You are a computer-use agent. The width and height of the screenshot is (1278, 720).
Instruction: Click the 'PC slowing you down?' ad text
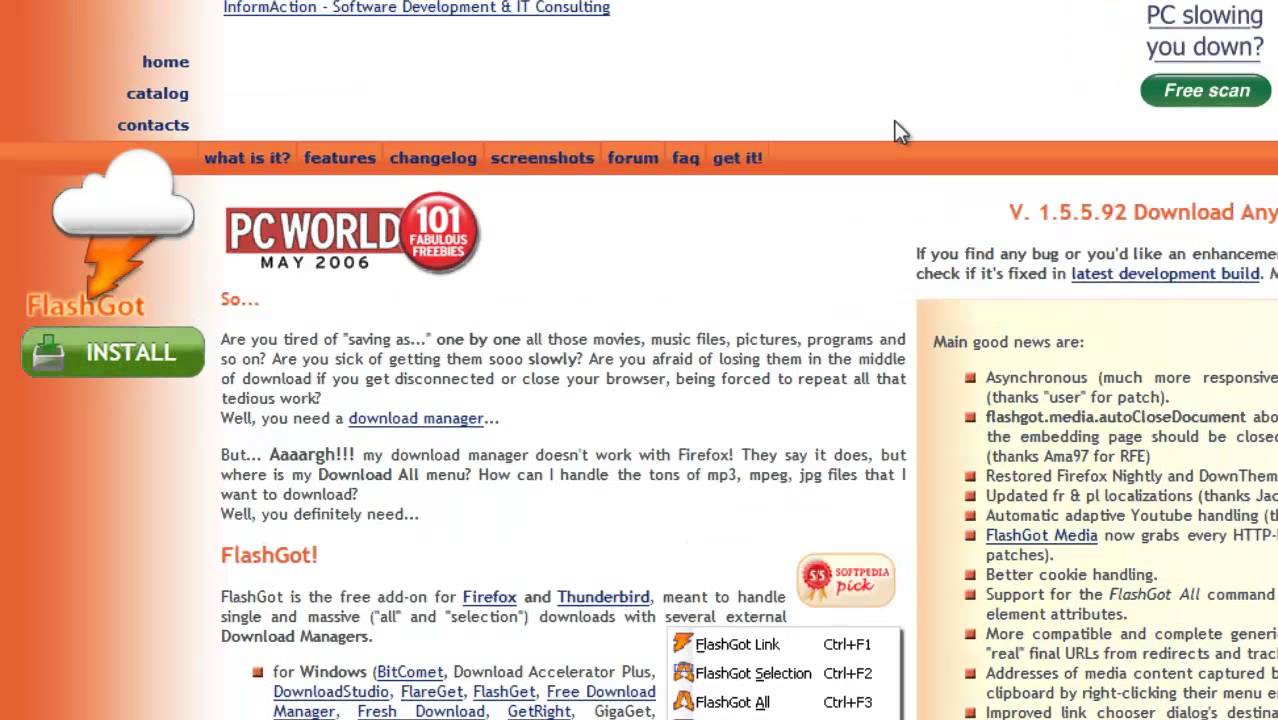[x=1205, y=31]
